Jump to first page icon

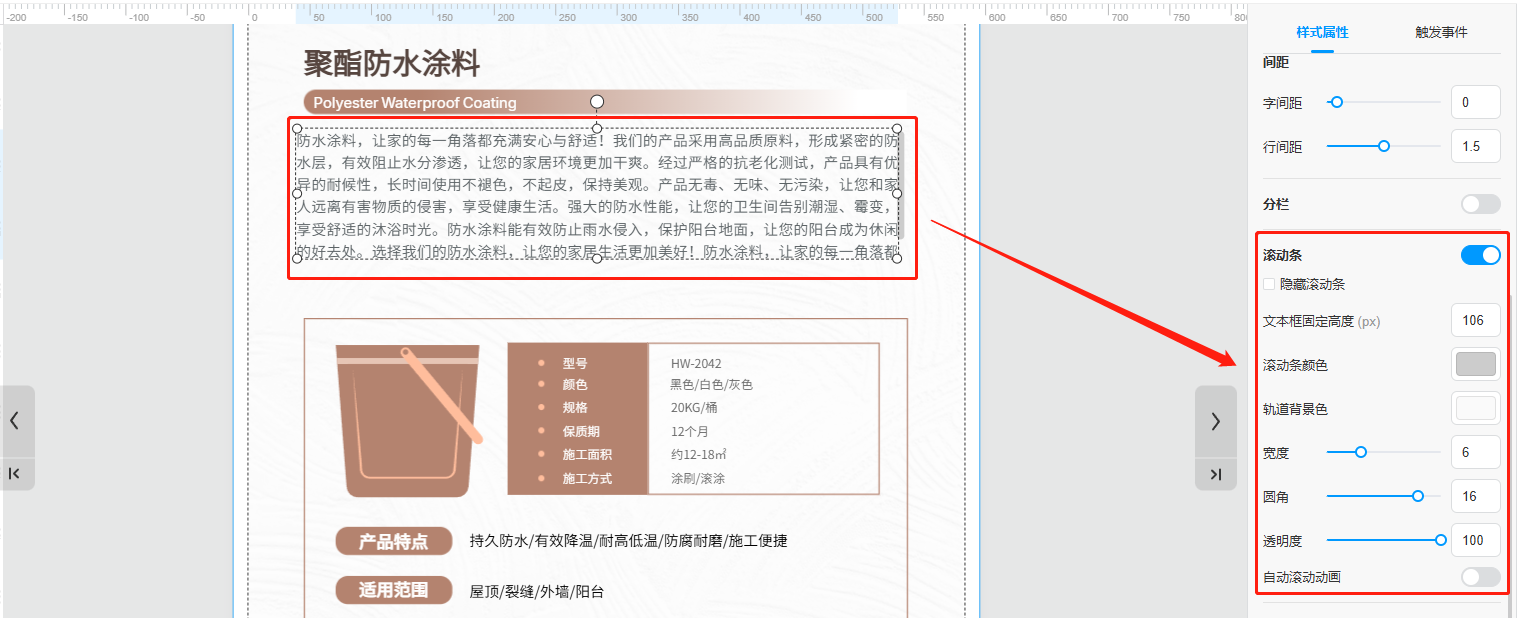pos(15,473)
